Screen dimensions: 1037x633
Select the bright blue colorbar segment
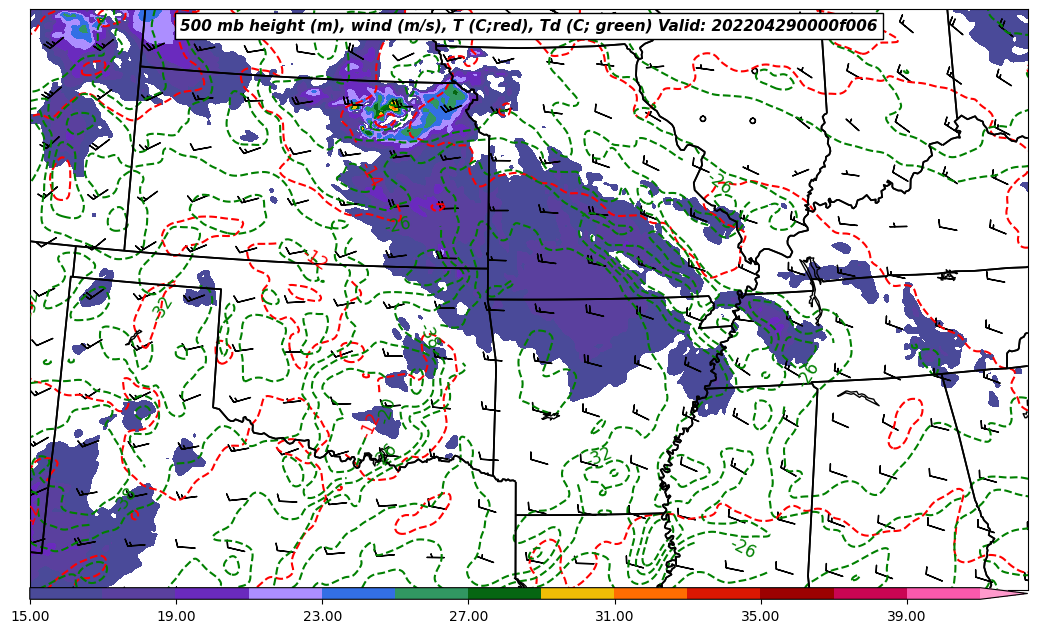click(358, 594)
